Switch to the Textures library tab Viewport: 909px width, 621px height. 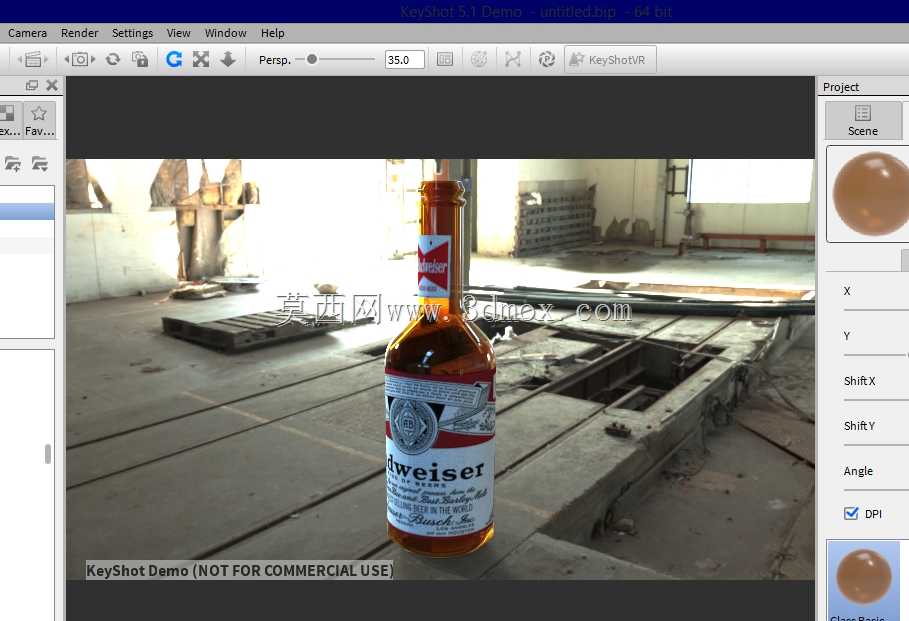[10, 121]
